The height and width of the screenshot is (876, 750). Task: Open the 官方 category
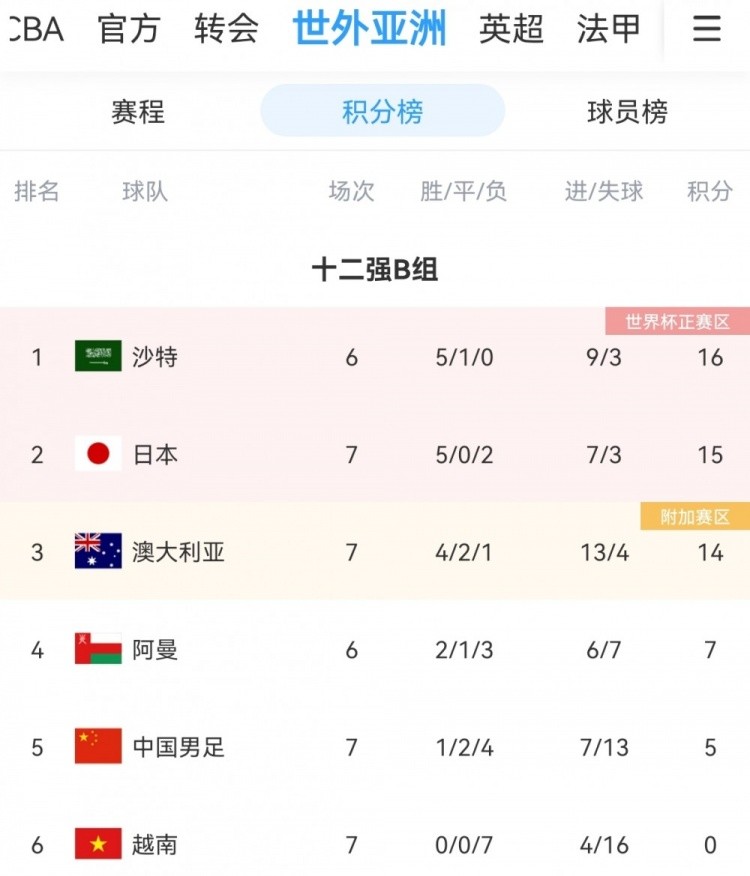click(129, 29)
